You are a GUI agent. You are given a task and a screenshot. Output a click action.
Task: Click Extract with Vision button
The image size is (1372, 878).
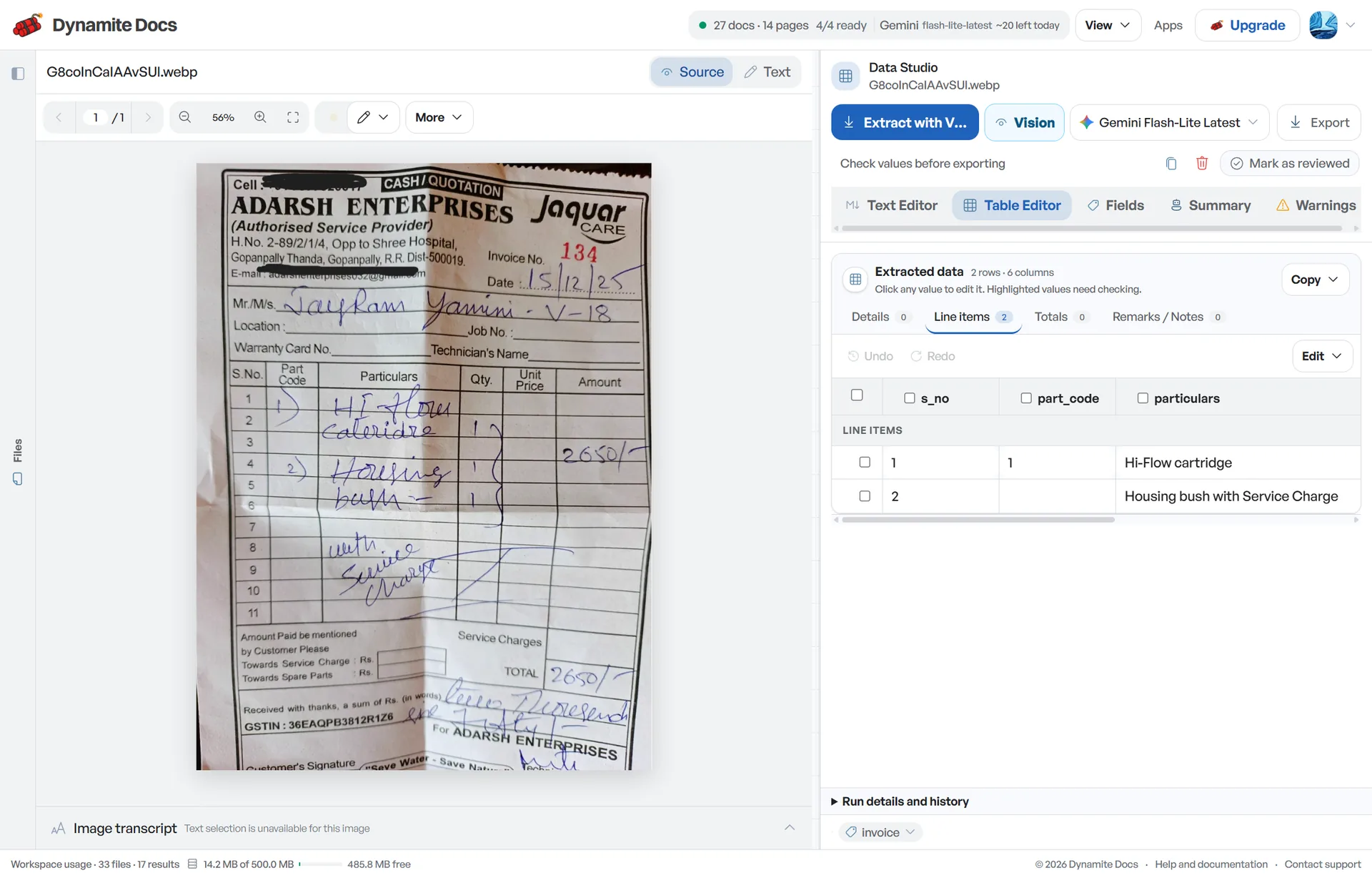coord(905,122)
